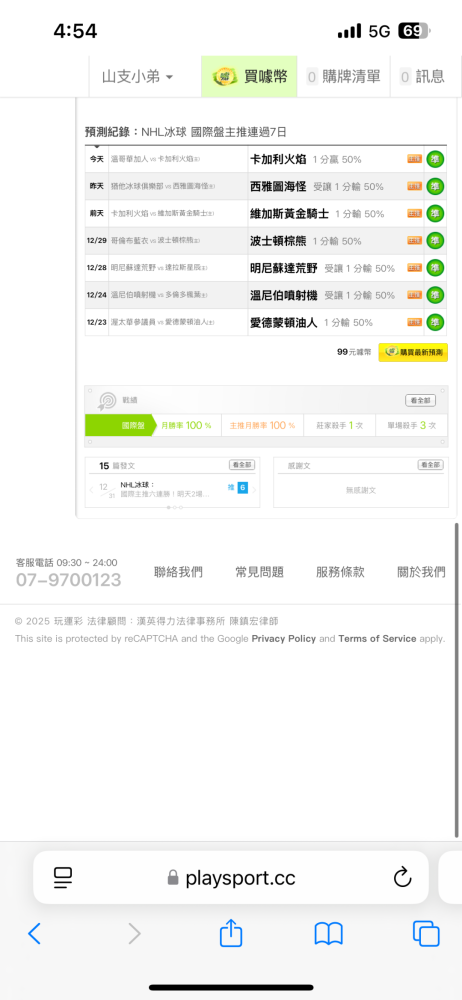Screen dimensions: 462x1000
Task: Click the 12/29 date cell
Action: tap(97, 240)
